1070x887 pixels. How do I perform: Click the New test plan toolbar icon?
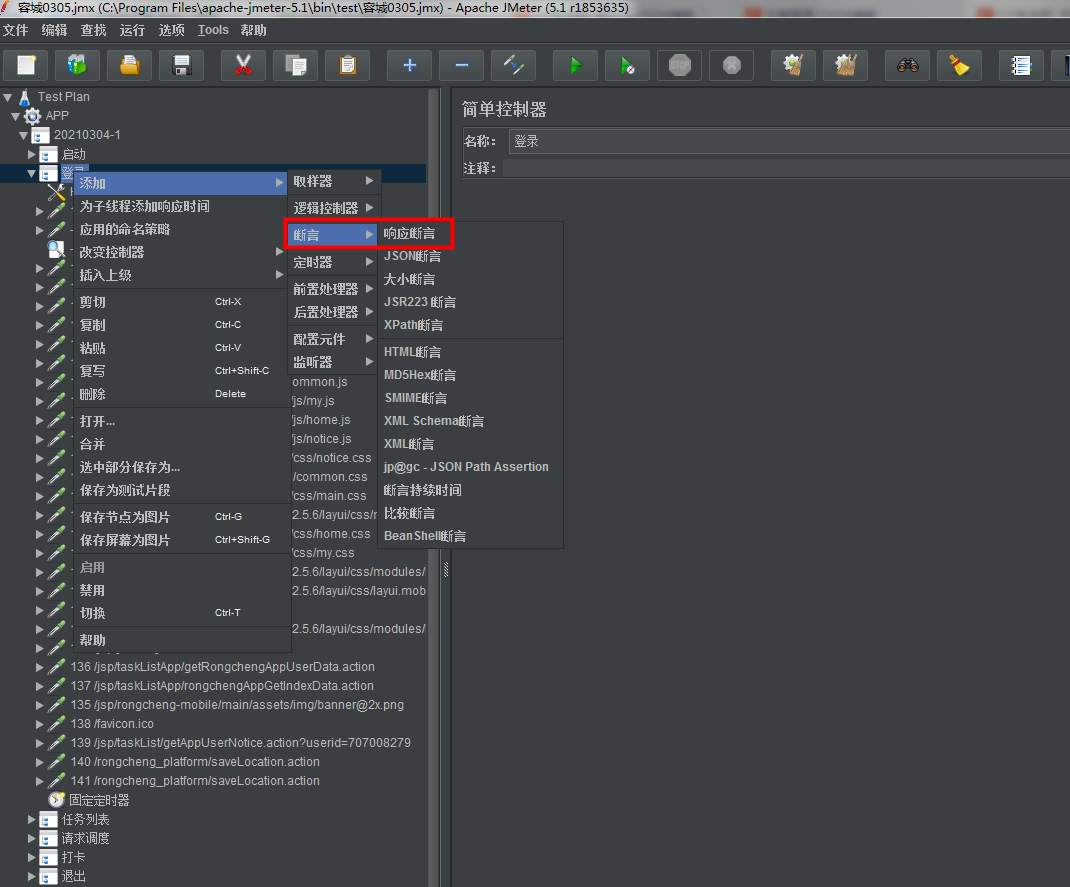26,66
